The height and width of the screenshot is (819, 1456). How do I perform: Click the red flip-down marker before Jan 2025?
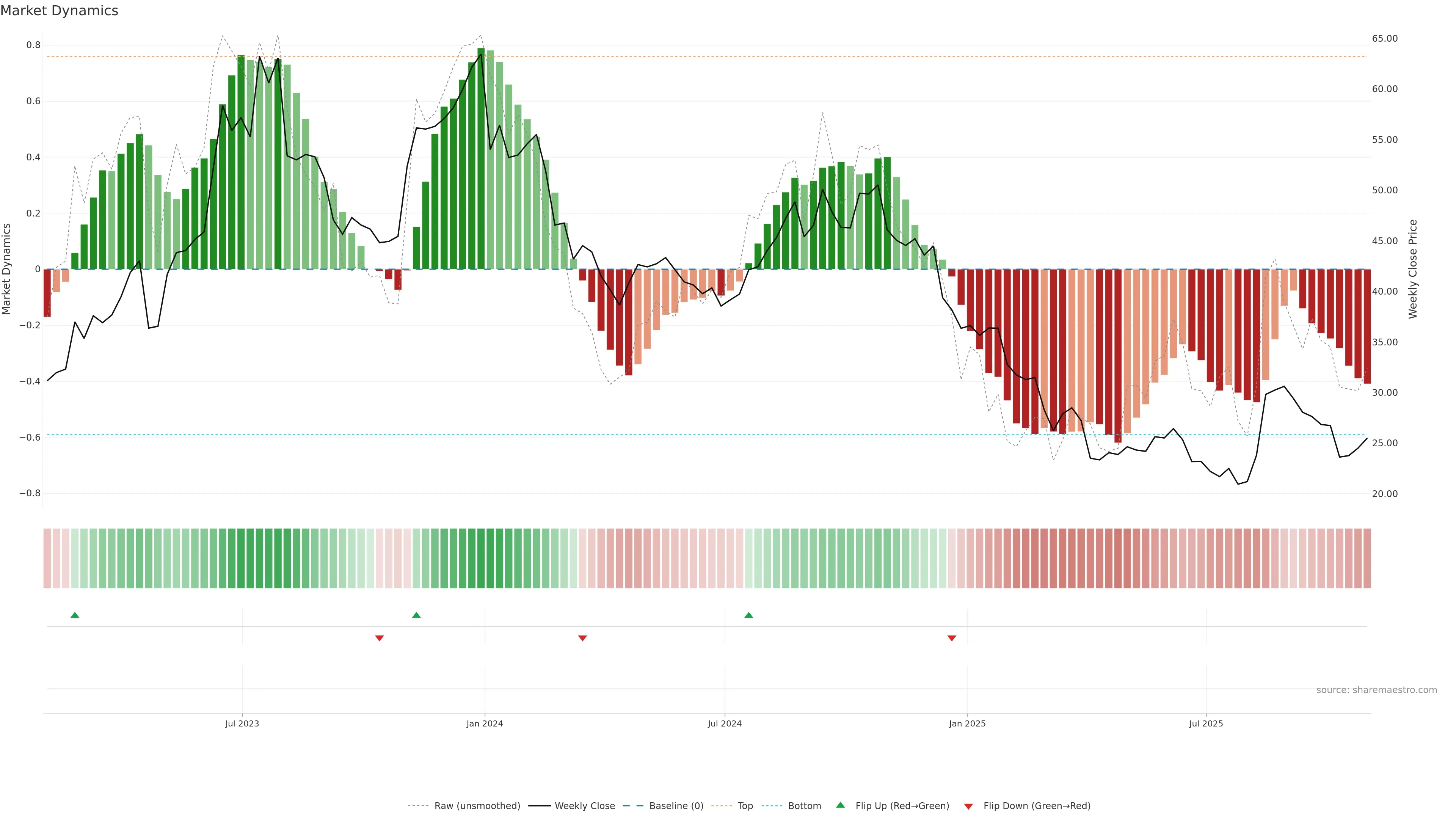[952, 638]
